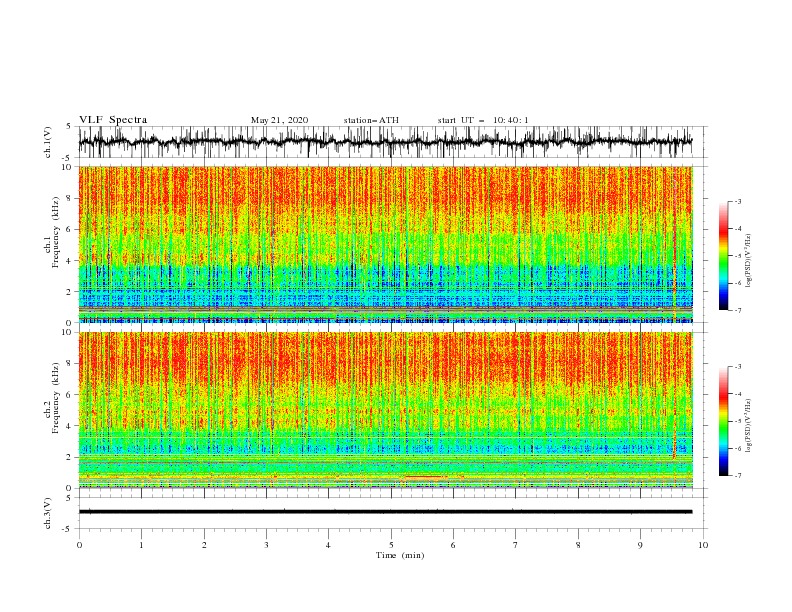Click the time axis tick label "8"
The height and width of the screenshot is (612, 792).
click(578, 545)
